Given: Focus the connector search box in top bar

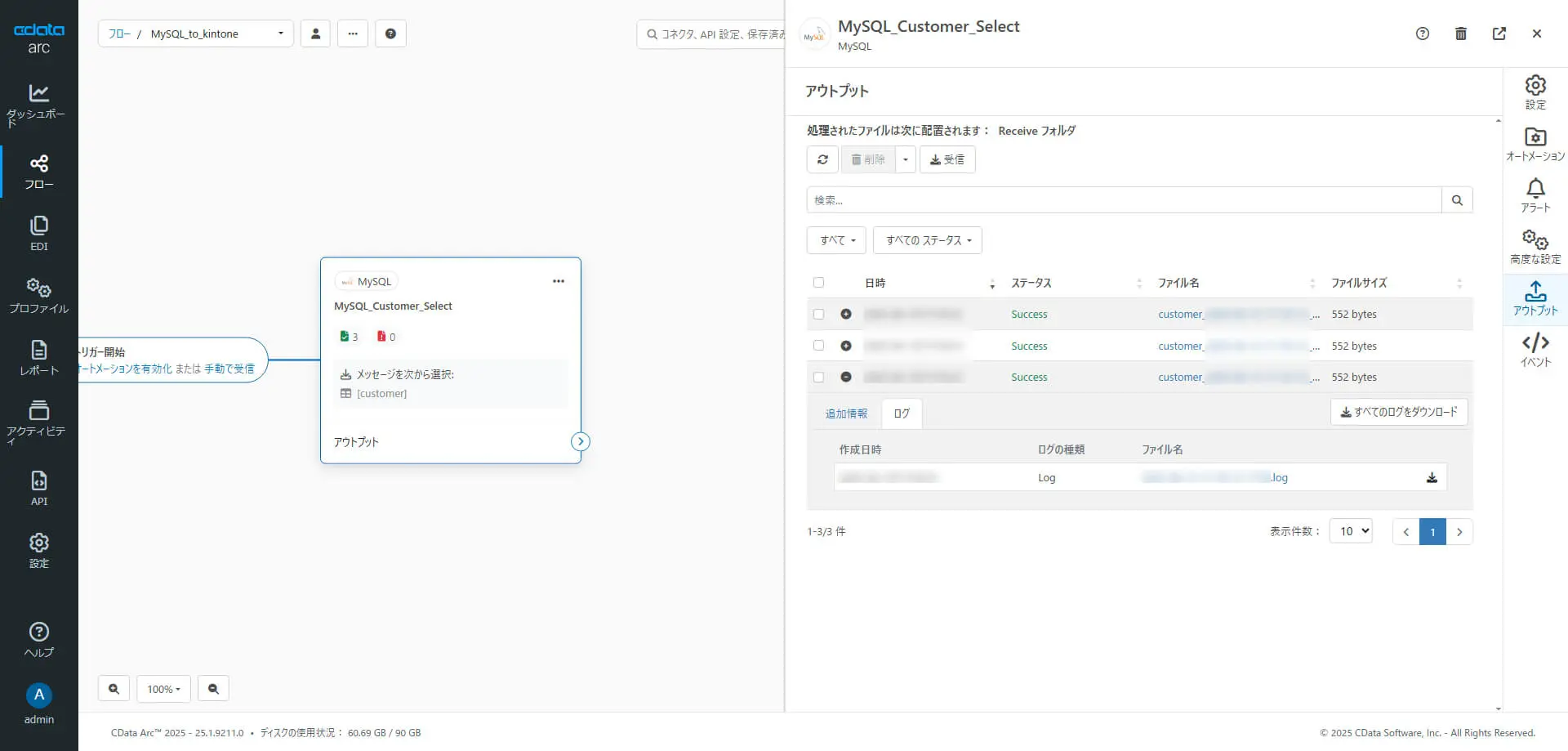Looking at the screenshot, I should [710, 34].
